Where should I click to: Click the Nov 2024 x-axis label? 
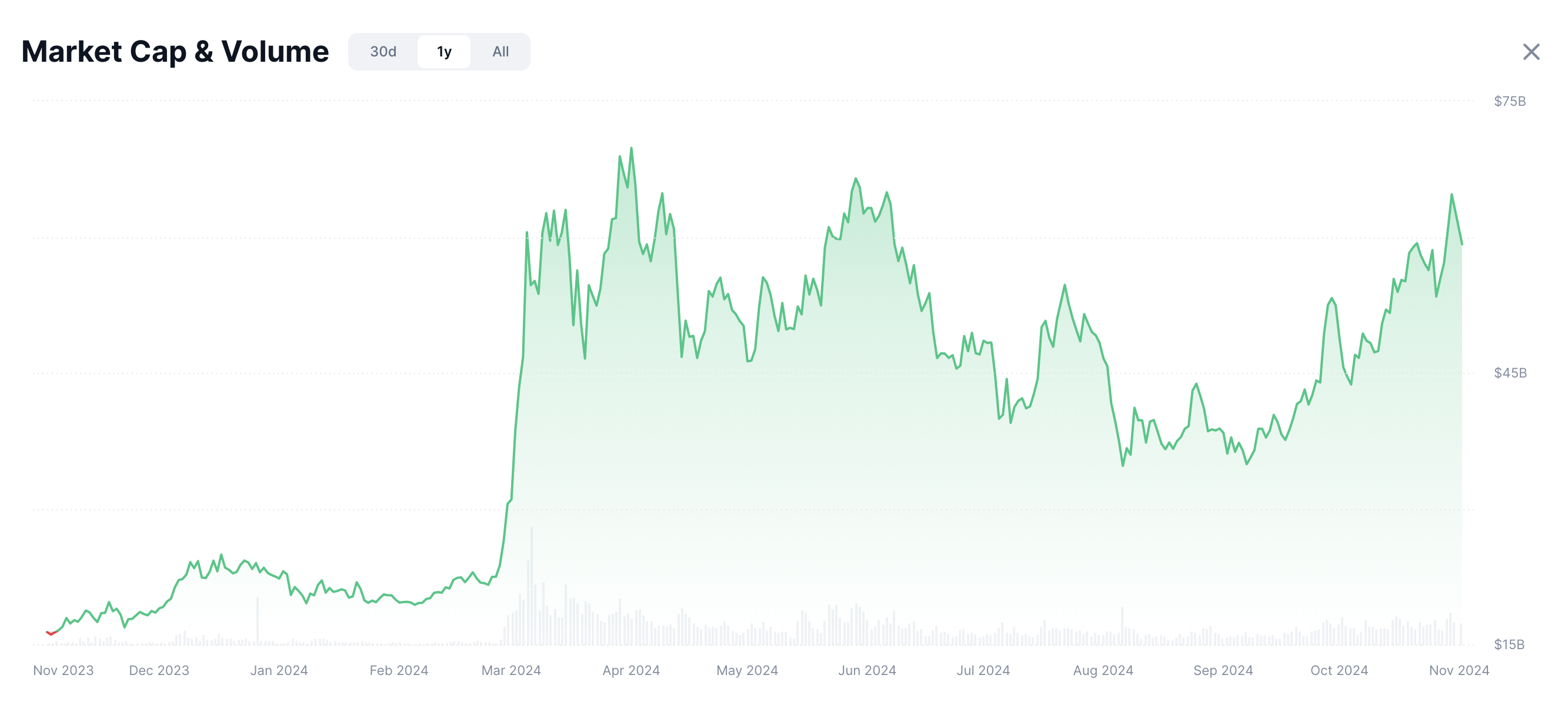coord(1459,670)
